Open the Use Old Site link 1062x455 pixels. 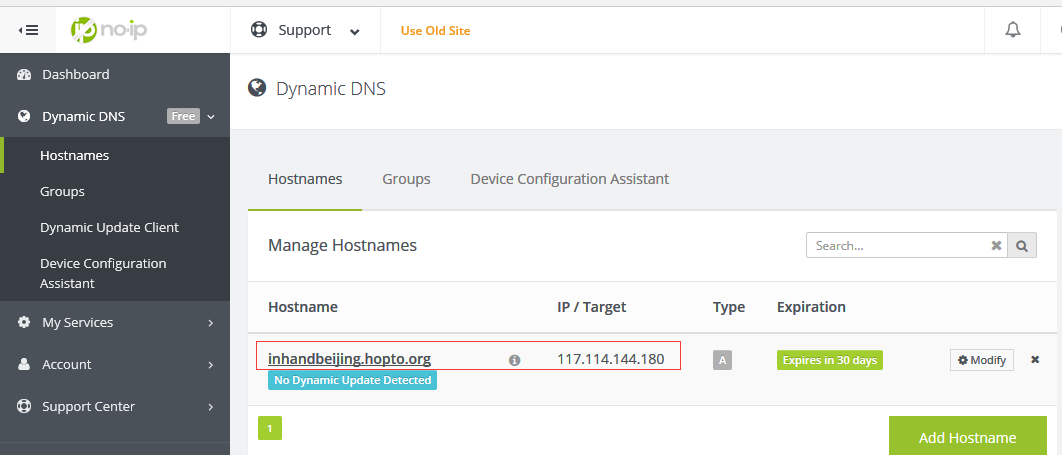(x=435, y=30)
